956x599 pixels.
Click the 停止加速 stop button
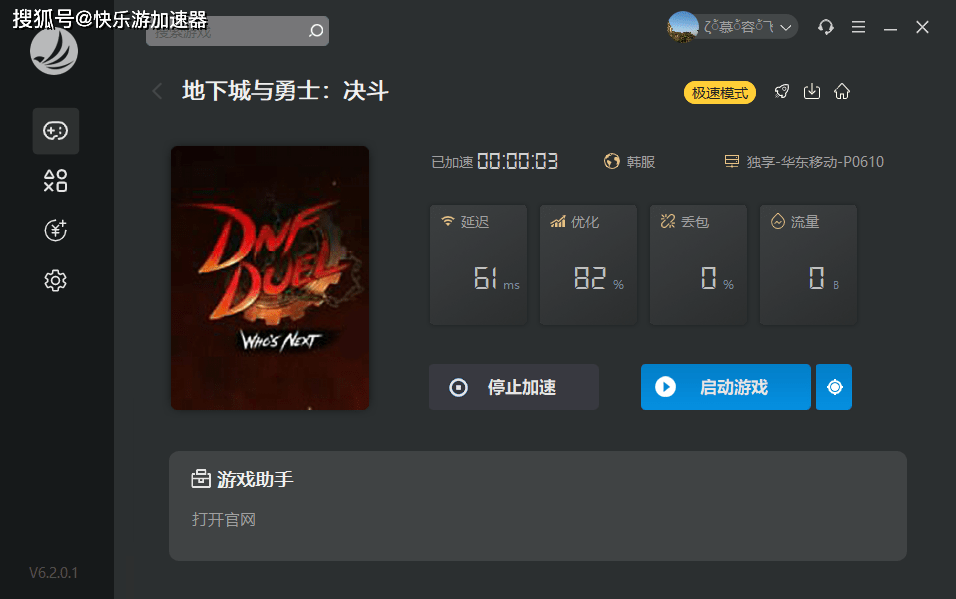[x=514, y=387]
